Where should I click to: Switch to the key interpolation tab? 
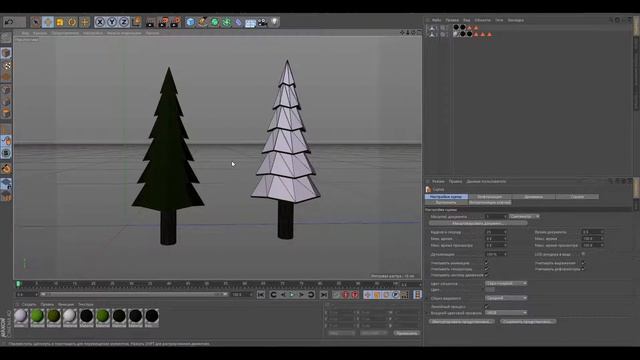tap(490, 202)
